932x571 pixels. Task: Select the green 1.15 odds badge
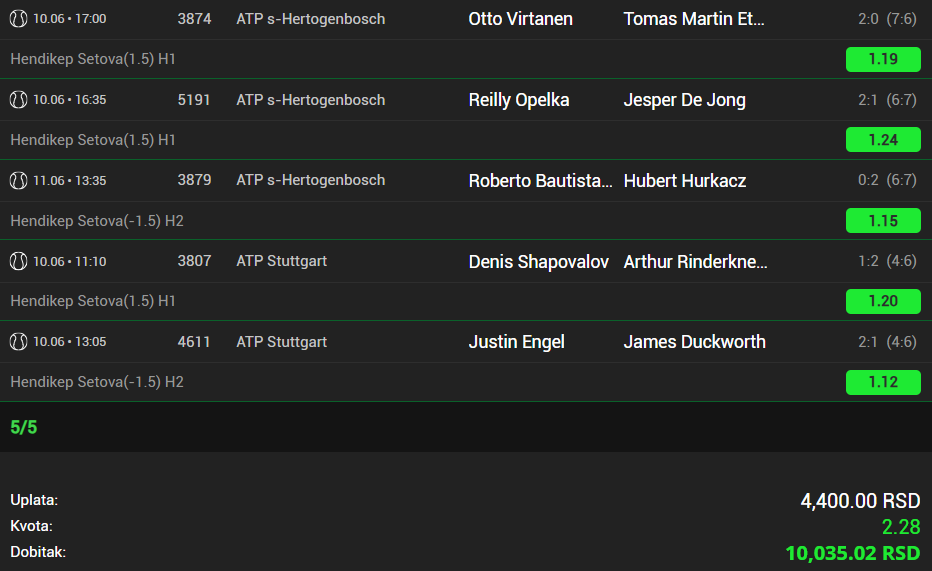pyautogui.click(x=883, y=221)
